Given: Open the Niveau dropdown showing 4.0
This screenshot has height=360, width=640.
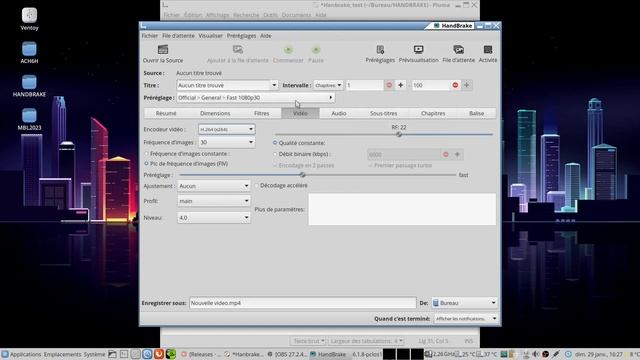Looking at the screenshot, I should click(214, 218).
